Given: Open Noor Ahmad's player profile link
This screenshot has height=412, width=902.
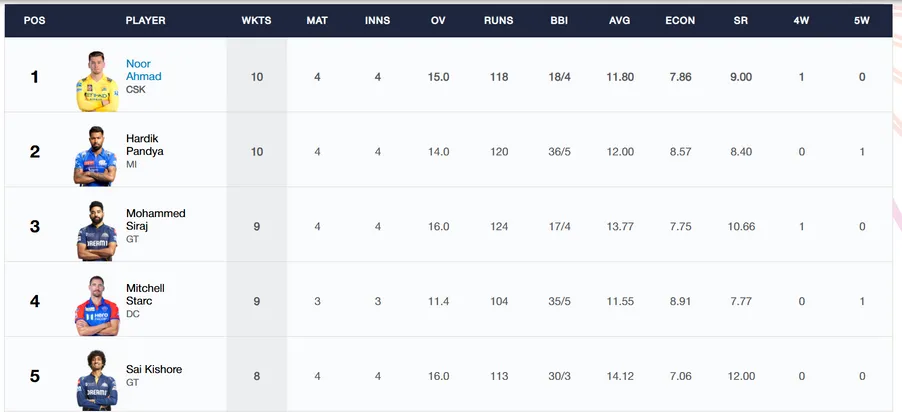Looking at the screenshot, I should 143,70.
